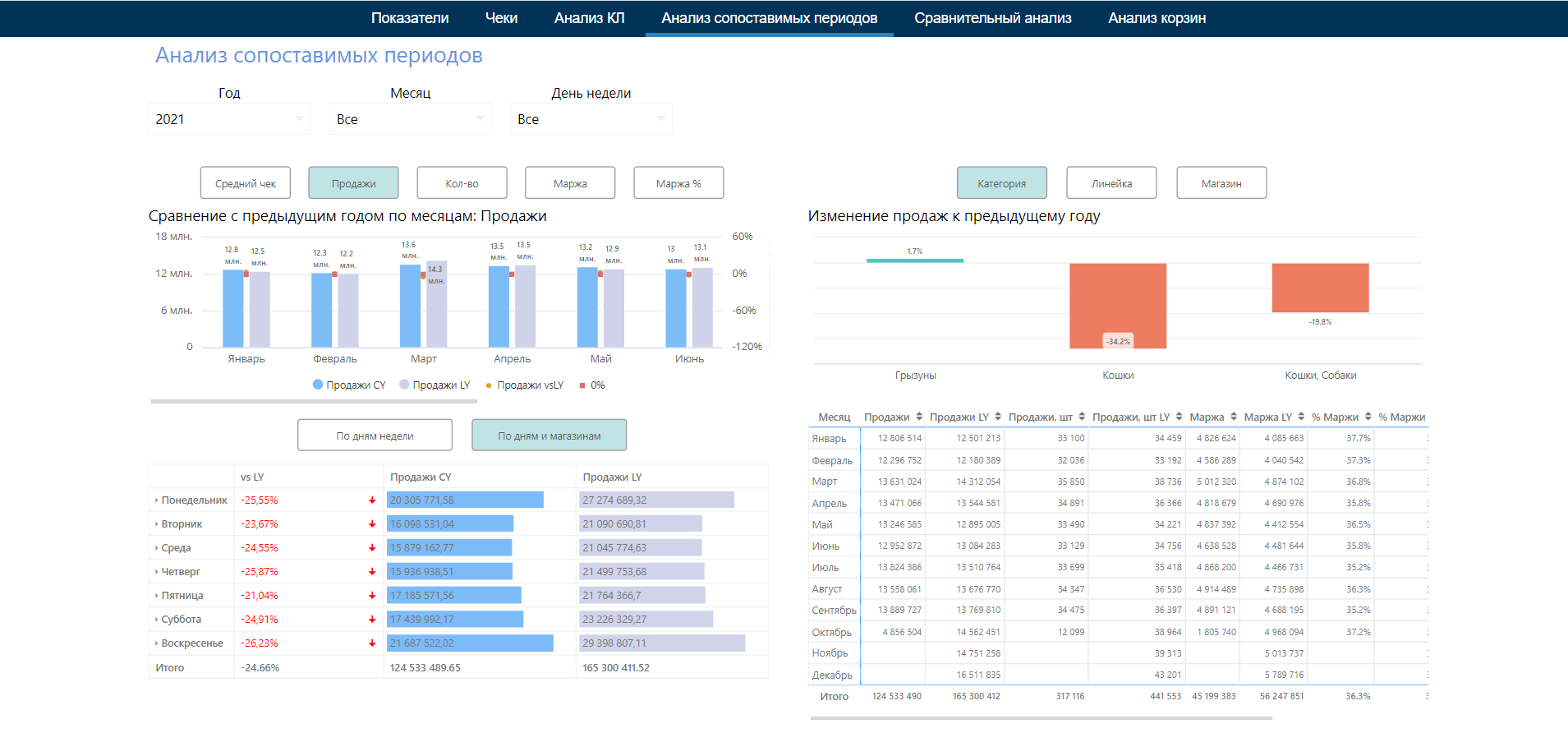Screen dimensions: 1568x733
Task: Break down changes by Магазин
Action: pyautogui.click(x=1221, y=182)
